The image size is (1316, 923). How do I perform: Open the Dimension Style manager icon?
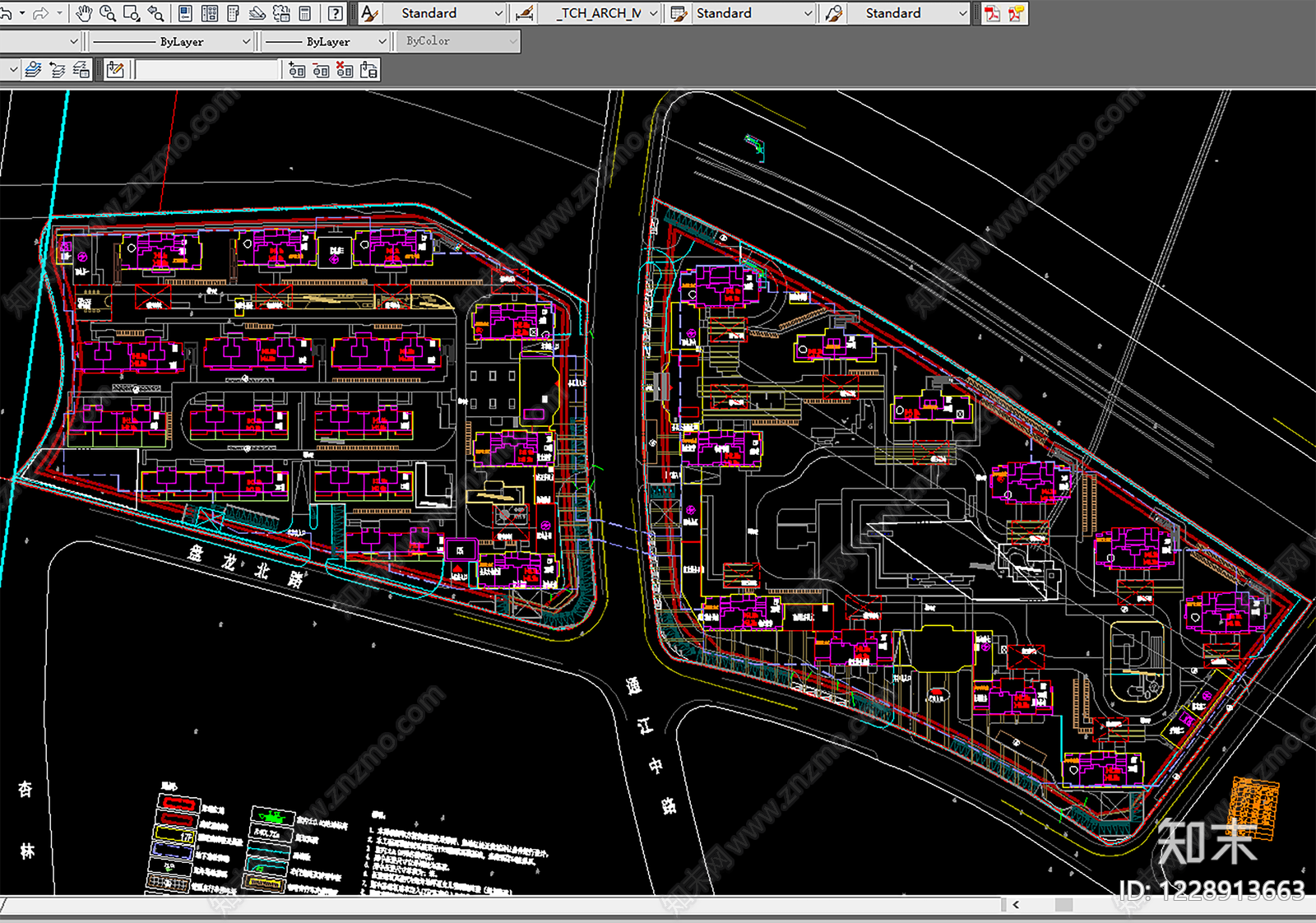pyautogui.click(x=524, y=13)
